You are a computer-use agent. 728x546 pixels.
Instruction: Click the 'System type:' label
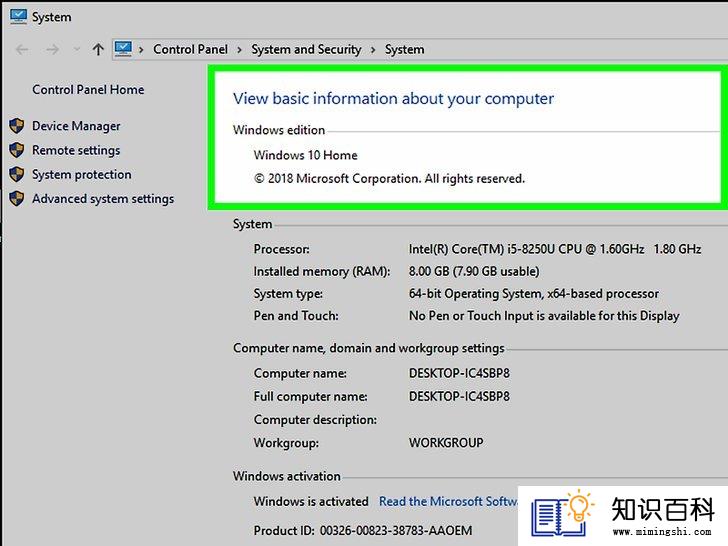pos(288,294)
